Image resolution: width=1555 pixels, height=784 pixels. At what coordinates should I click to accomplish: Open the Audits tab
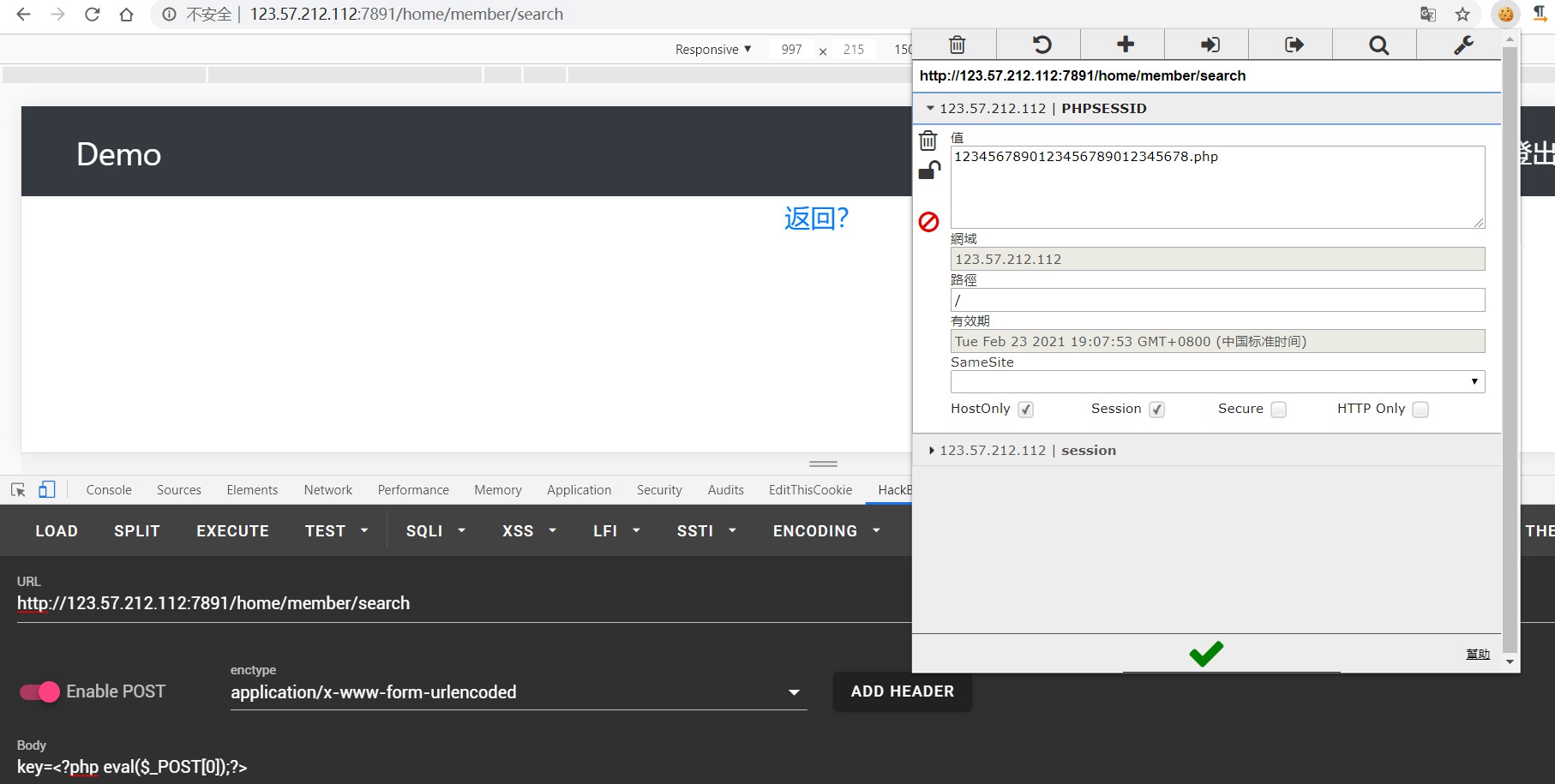coord(725,490)
